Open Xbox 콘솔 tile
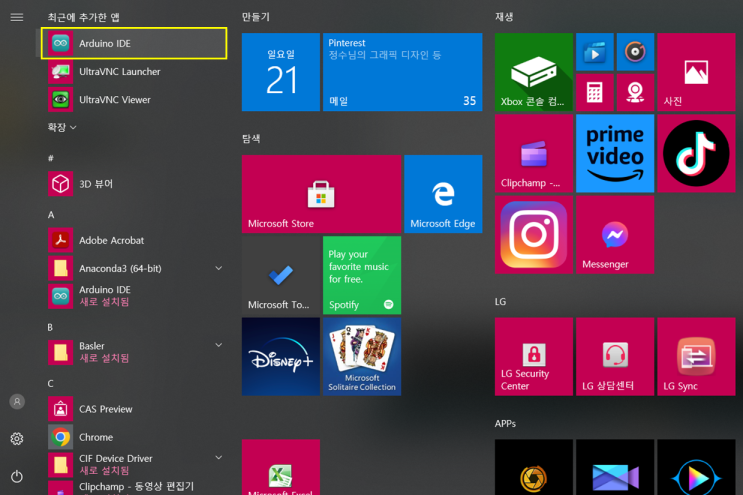Screen dimensions: 743x495 (534, 72)
